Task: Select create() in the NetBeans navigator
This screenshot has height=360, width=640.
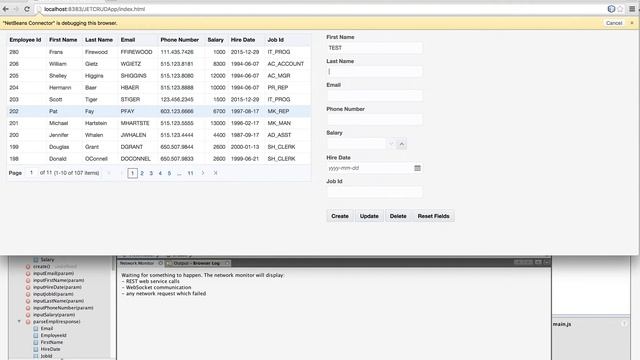Action: point(41,267)
